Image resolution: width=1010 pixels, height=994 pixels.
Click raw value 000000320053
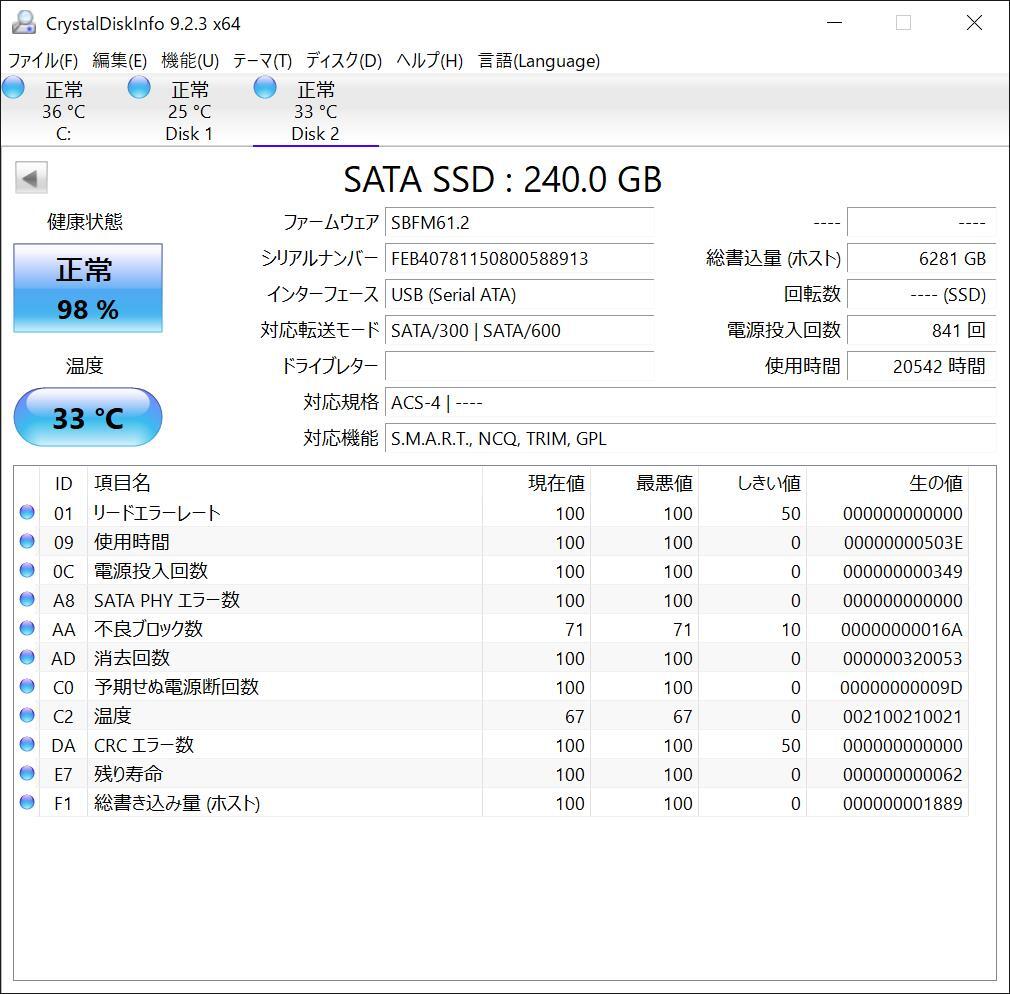[x=902, y=658]
